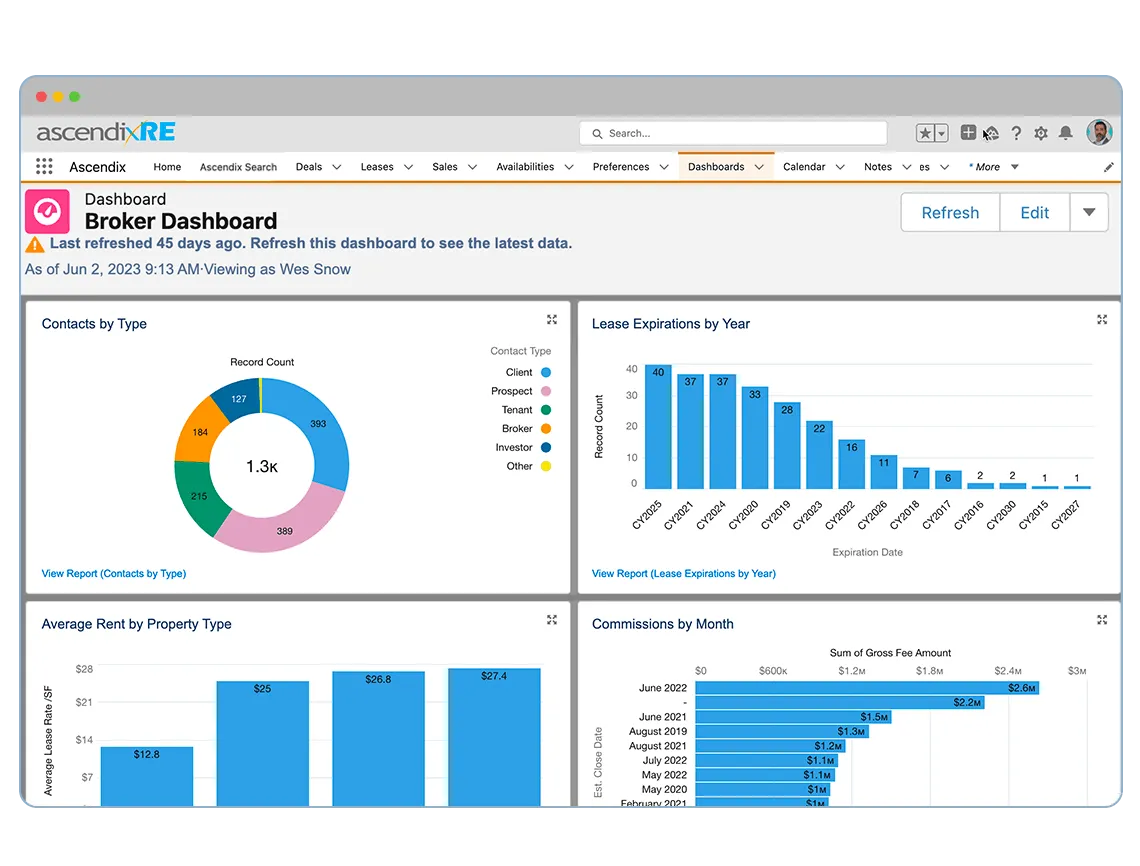Click the Ascendix RE logo
Screen dimensions: 1140x866
(x=106, y=132)
